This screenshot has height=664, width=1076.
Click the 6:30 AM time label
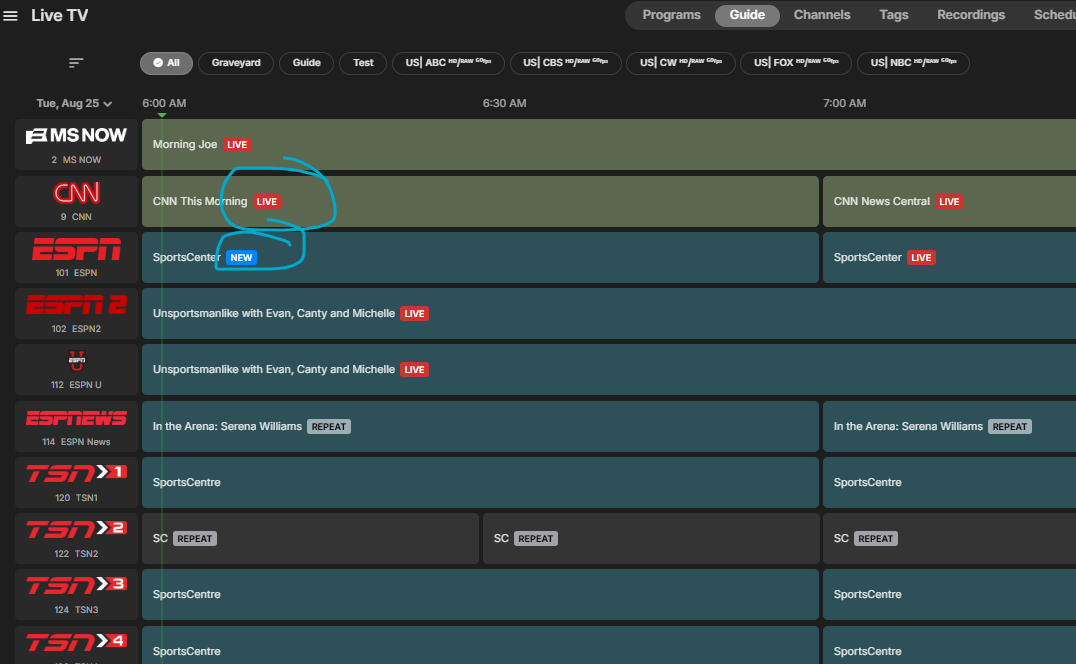point(504,104)
